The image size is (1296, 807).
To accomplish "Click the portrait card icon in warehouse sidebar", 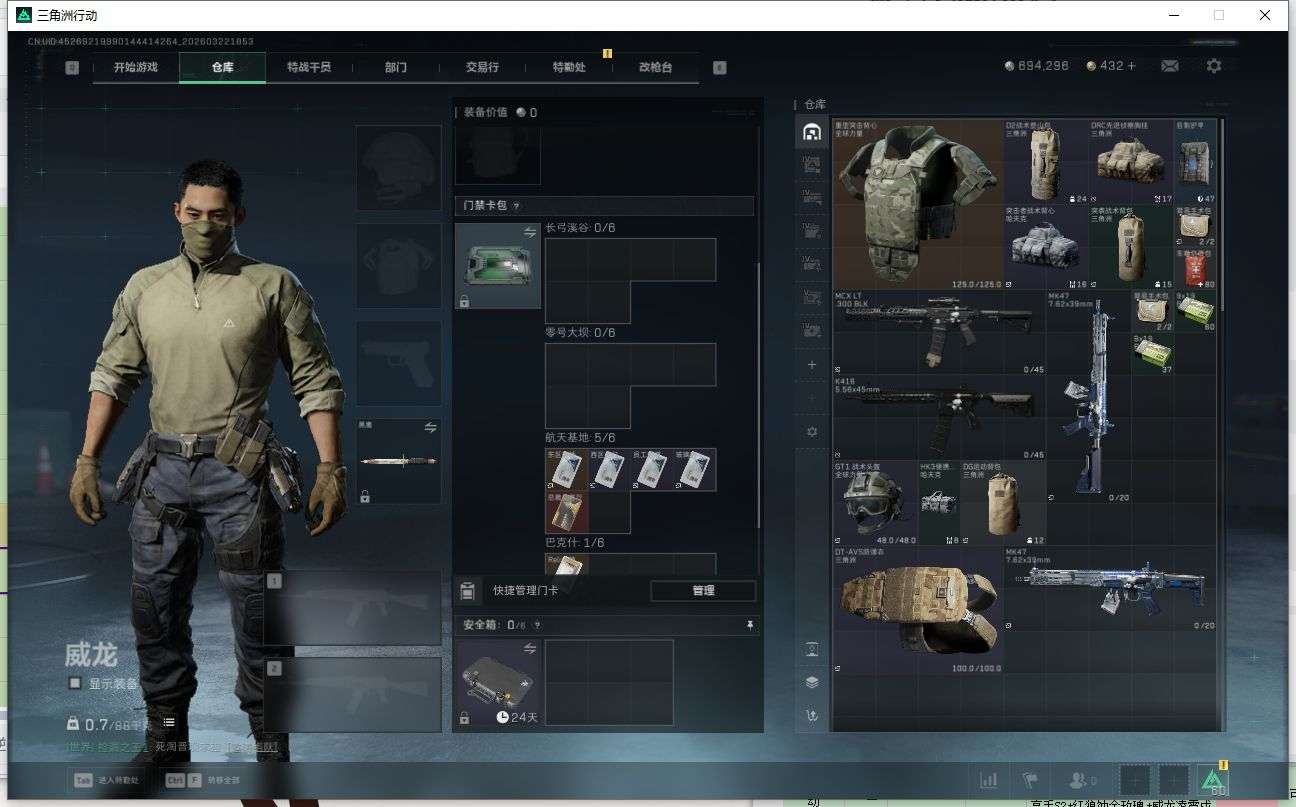I will [812, 649].
